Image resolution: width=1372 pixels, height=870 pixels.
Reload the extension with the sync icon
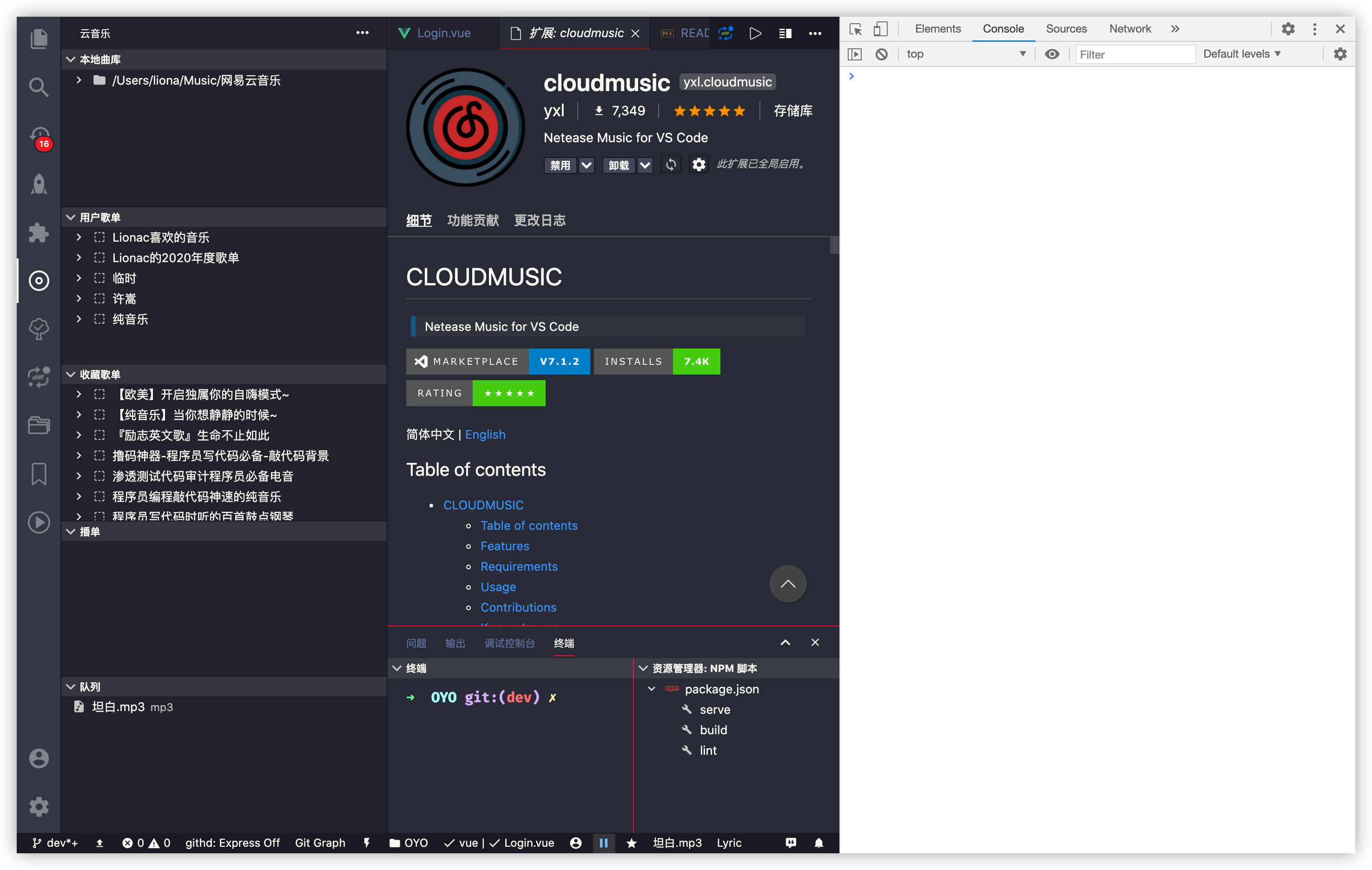(671, 165)
